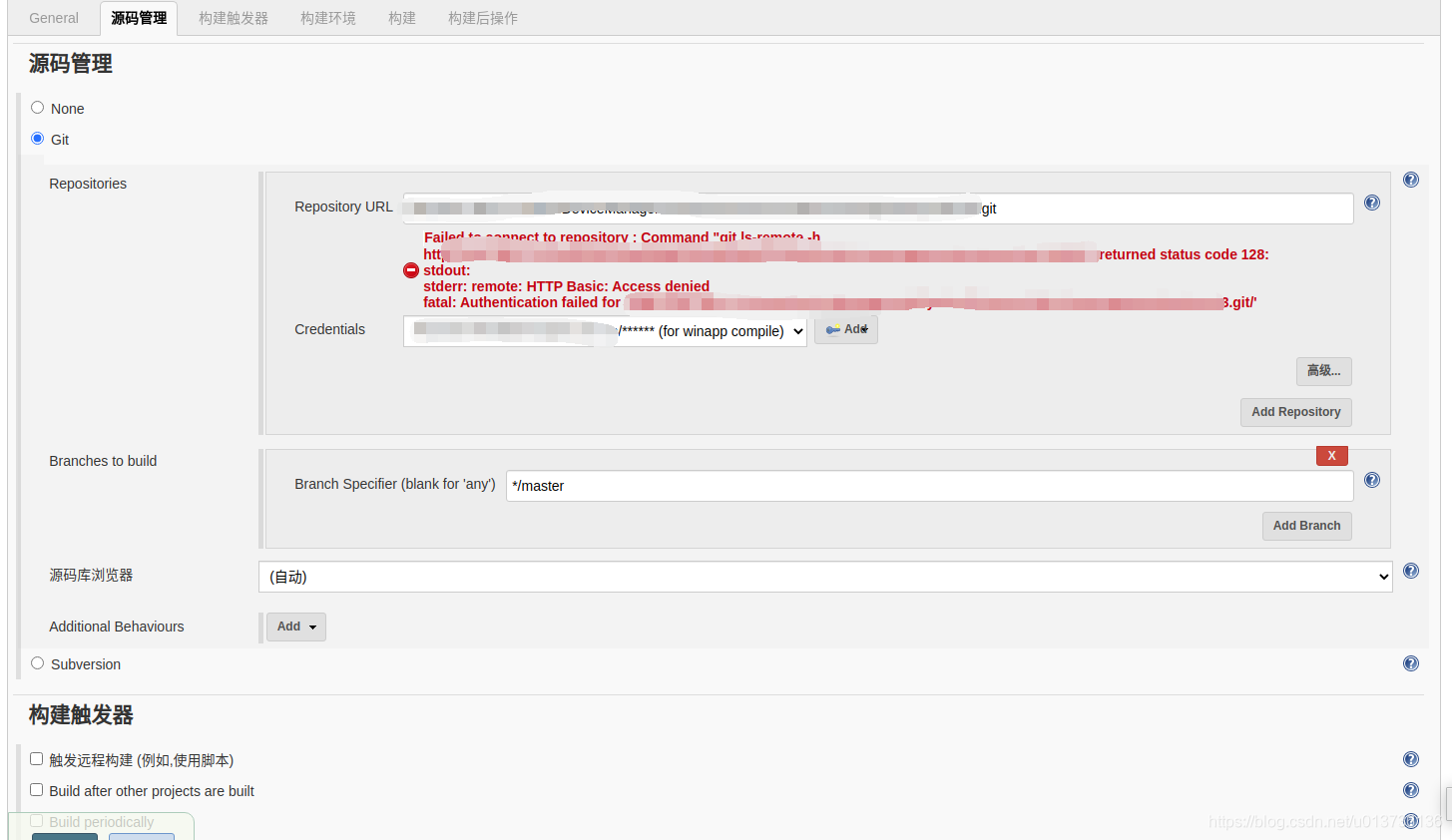Open the 构建 tab

[x=402, y=18]
